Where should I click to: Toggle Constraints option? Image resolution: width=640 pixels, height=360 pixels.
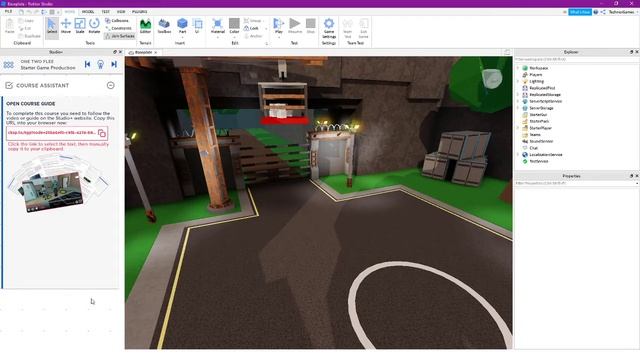119,28
